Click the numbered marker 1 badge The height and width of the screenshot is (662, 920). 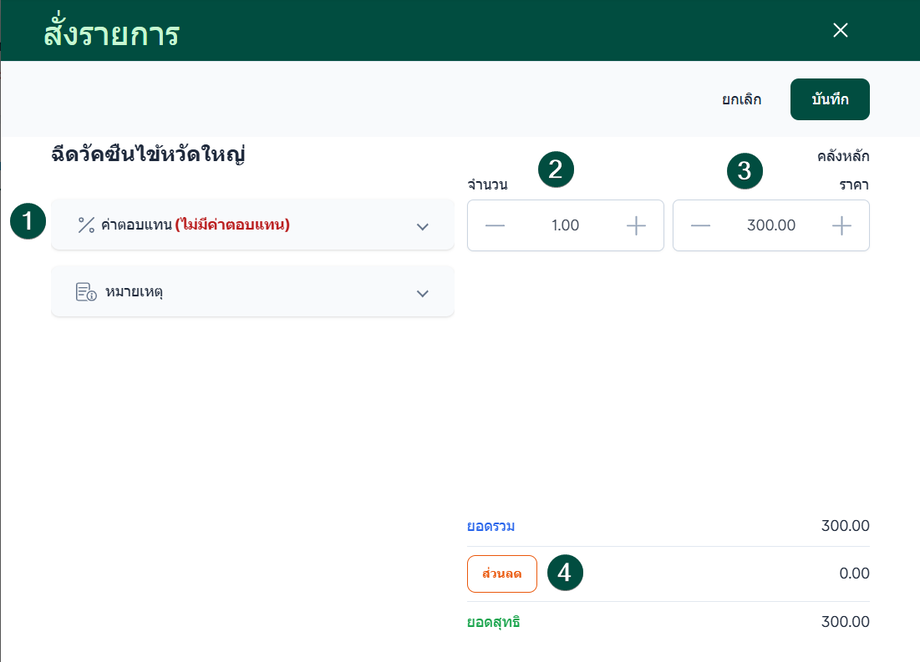point(29,222)
